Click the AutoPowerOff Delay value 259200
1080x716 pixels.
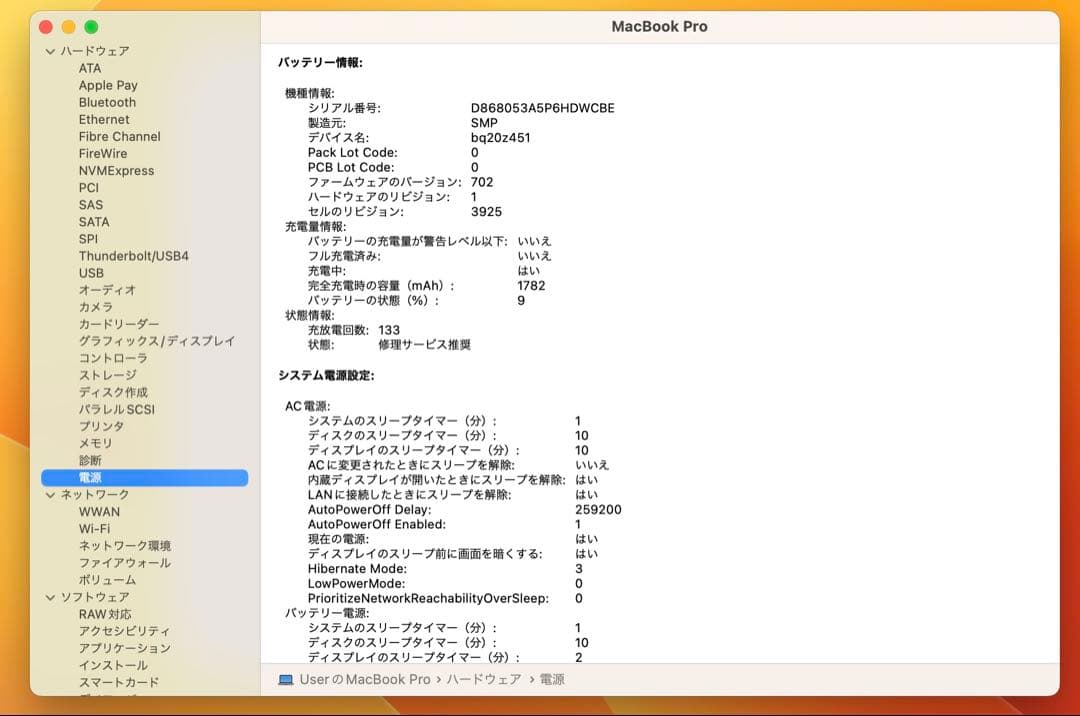pyautogui.click(x=598, y=509)
